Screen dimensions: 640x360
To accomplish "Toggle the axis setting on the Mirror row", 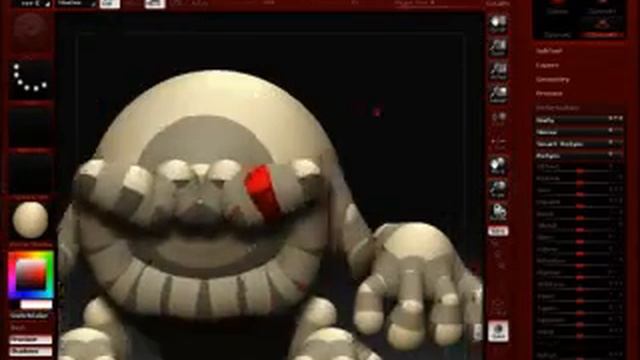I will [616, 131].
